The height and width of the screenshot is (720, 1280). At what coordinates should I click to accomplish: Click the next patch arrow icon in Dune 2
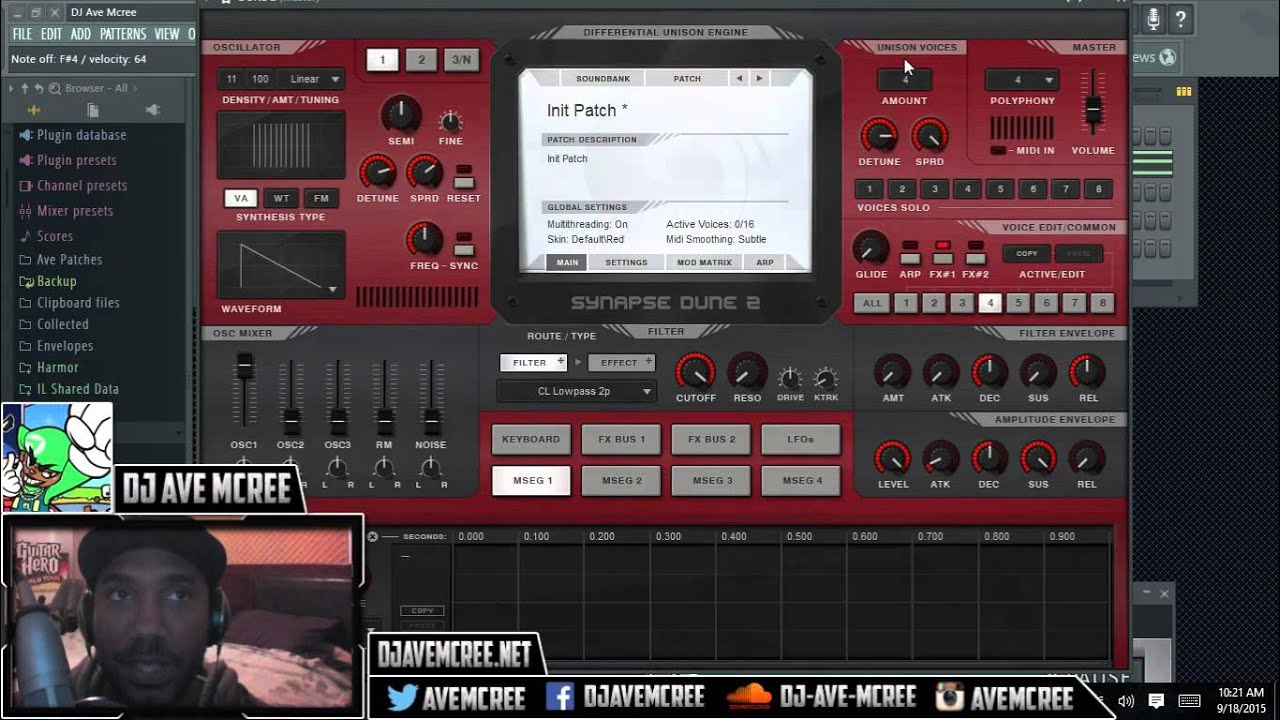click(x=758, y=78)
